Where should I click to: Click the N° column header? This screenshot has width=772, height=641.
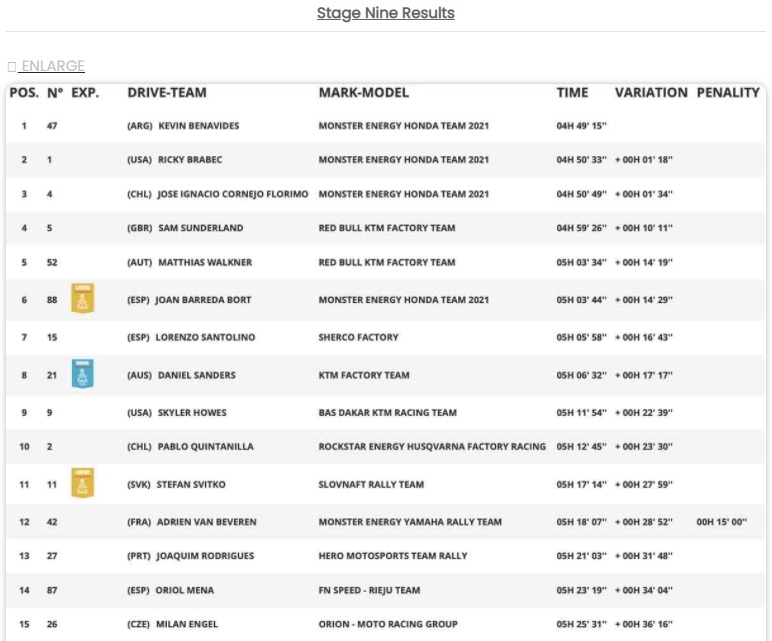(55, 93)
